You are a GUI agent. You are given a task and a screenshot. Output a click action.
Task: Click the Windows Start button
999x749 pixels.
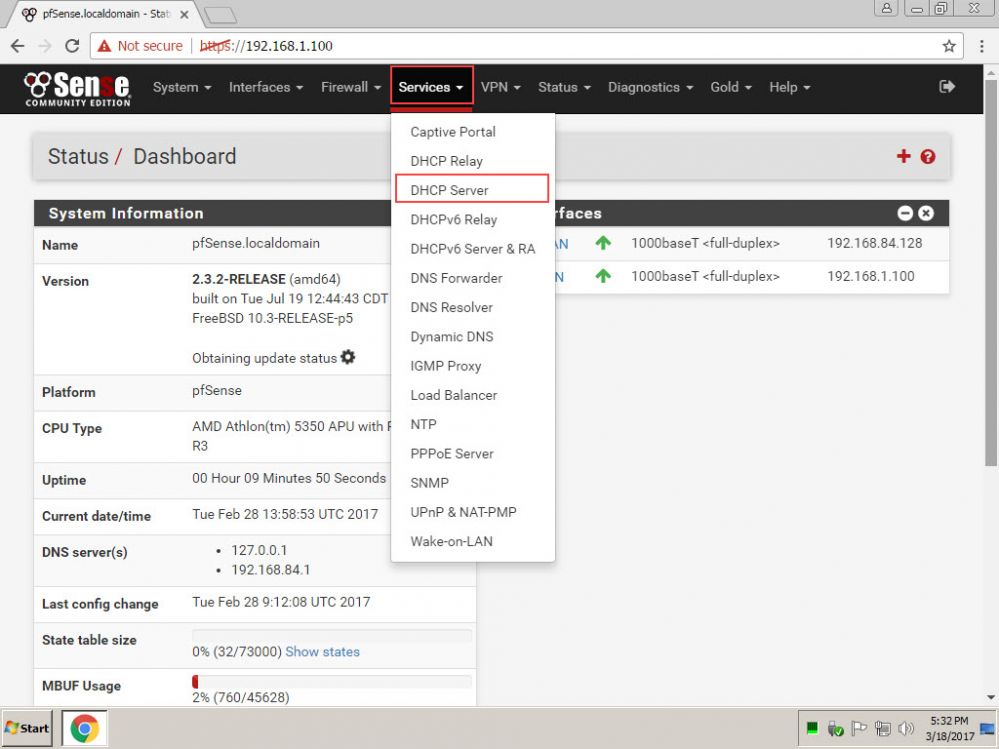pyautogui.click(x=27, y=728)
